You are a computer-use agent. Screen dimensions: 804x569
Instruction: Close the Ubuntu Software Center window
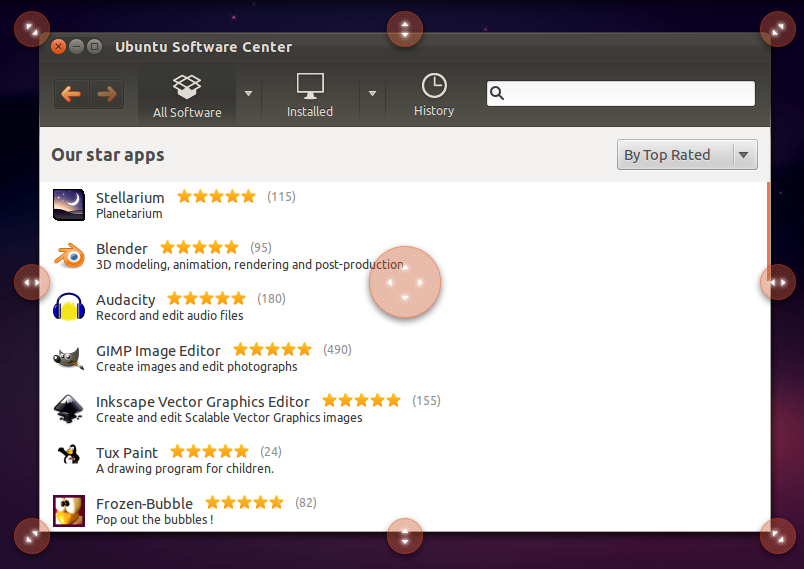[58, 47]
